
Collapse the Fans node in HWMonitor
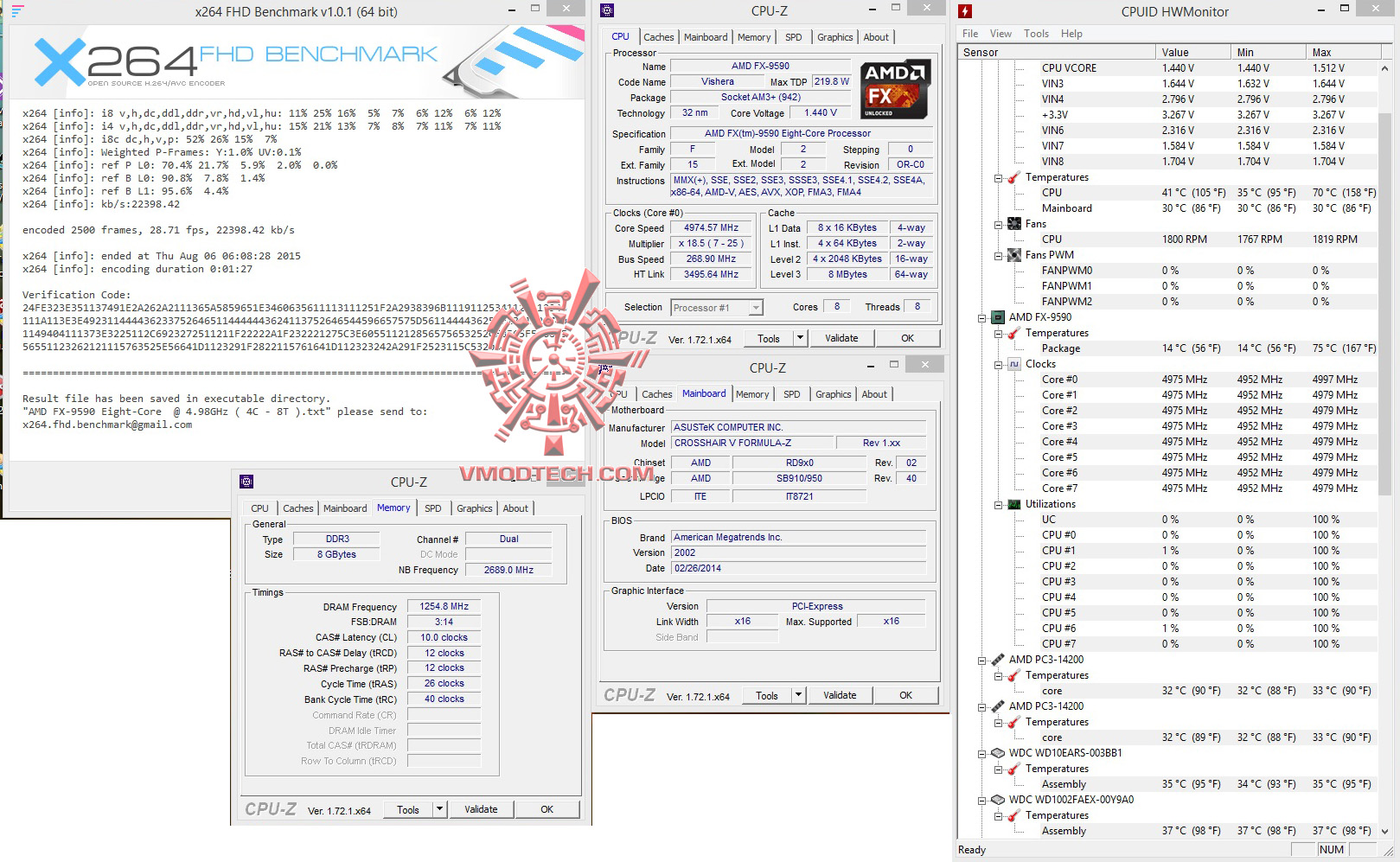point(999,224)
